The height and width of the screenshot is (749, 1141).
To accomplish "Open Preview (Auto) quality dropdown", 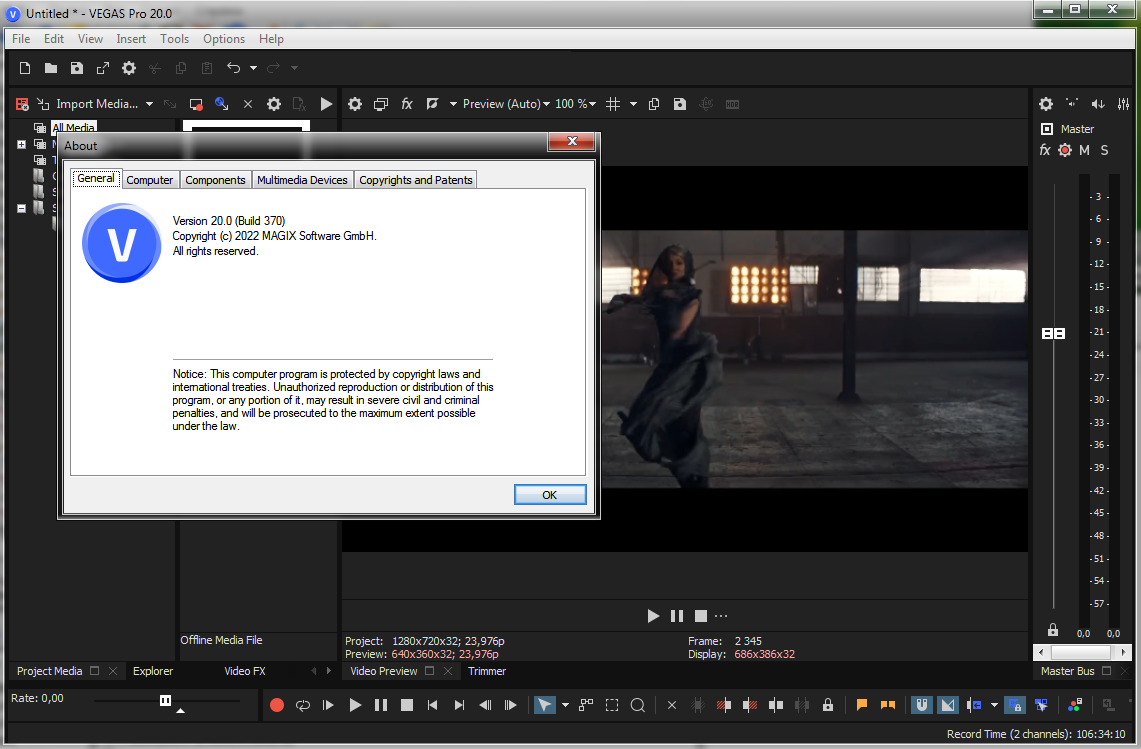I will (506, 104).
